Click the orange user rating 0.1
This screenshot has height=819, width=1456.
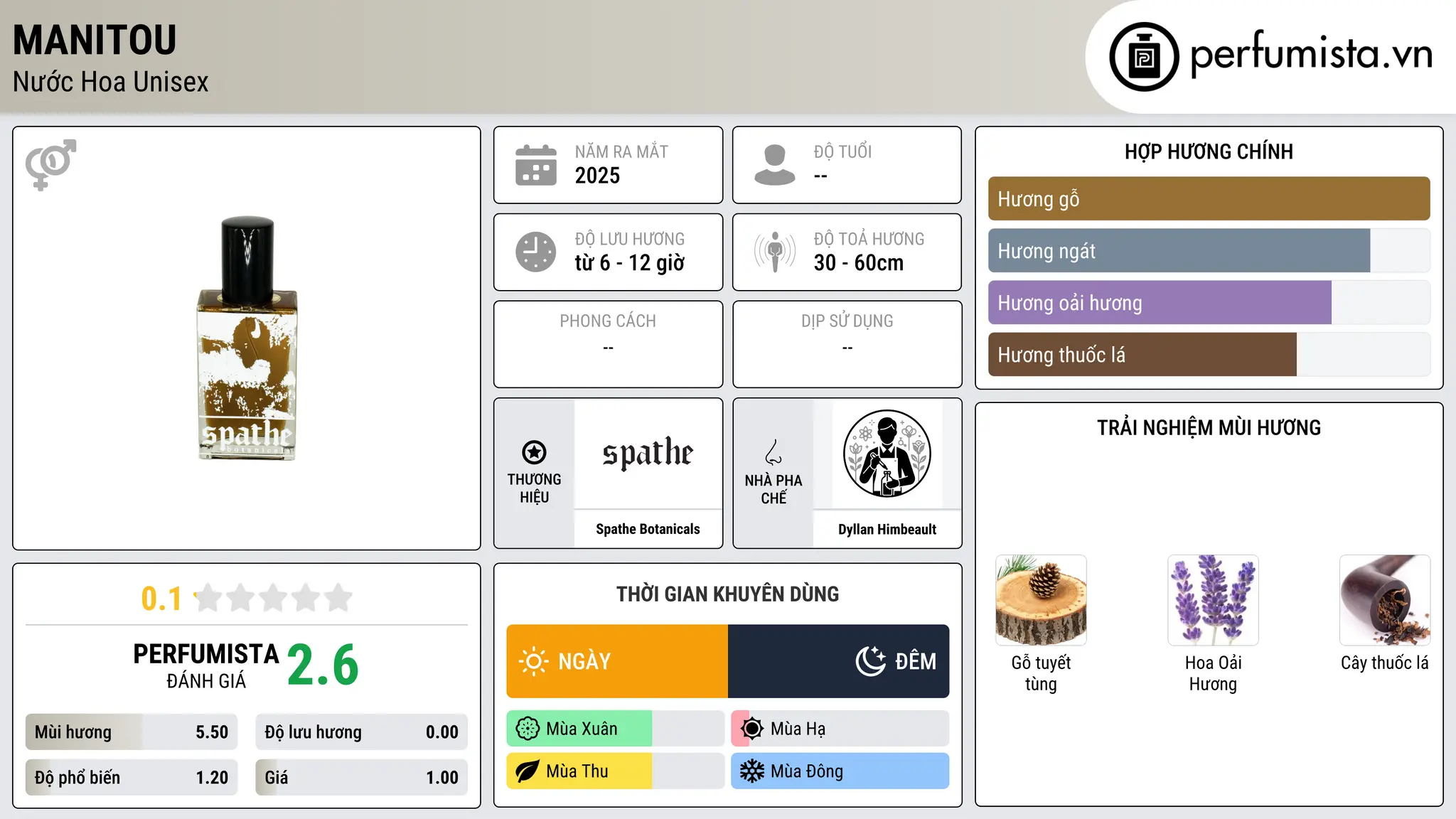tap(161, 599)
